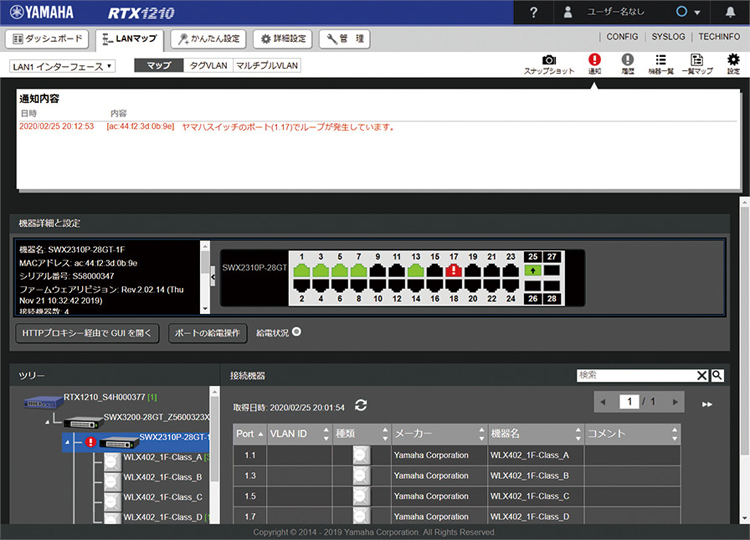Image resolution: width=750 pixels, height=540 pixels.
Task: Sort by 機器名 column
Action: [536, 434]
